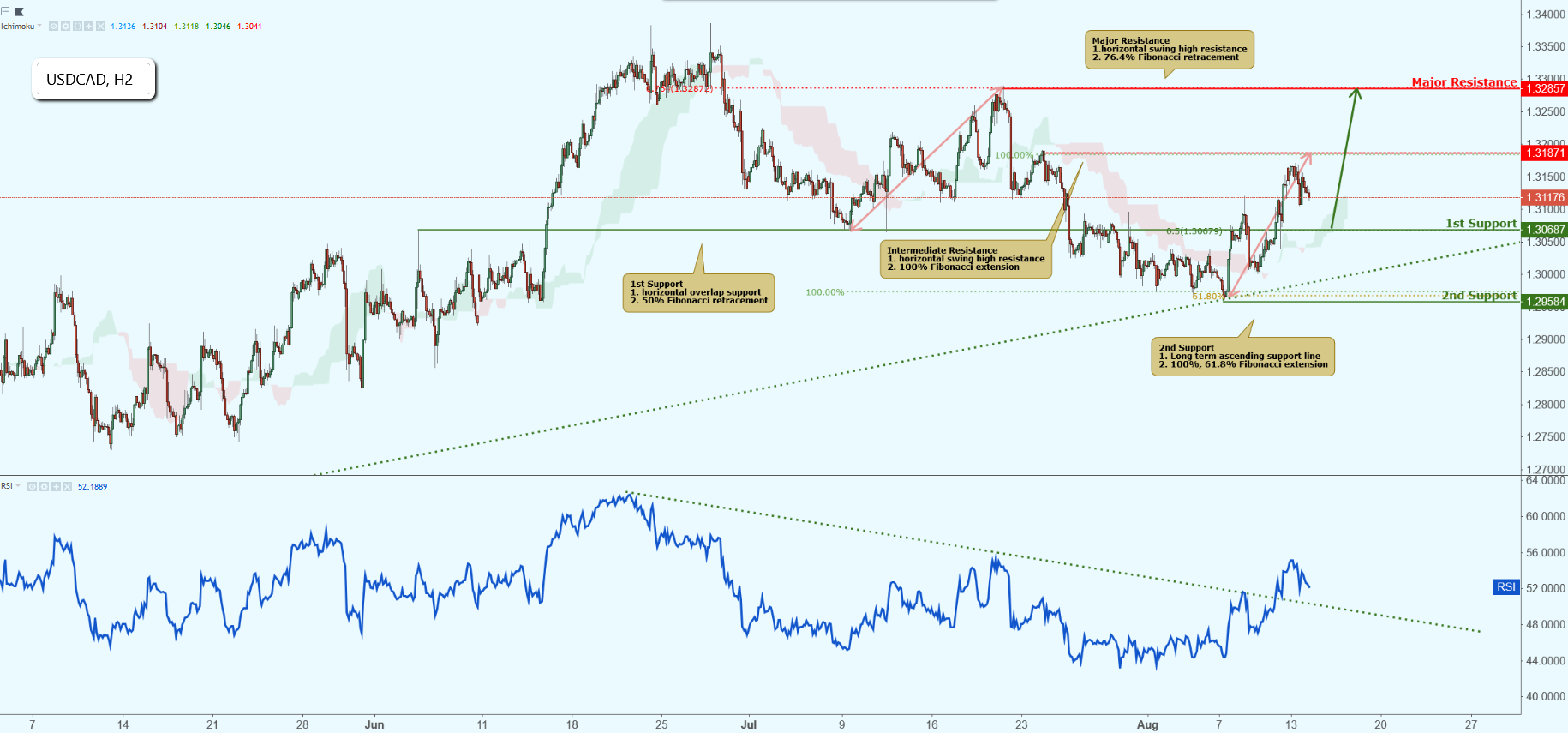Click the Ichimoku value 1.3041
The image size is (1568, 733).
pyautogui.click(x=249, y=27)
